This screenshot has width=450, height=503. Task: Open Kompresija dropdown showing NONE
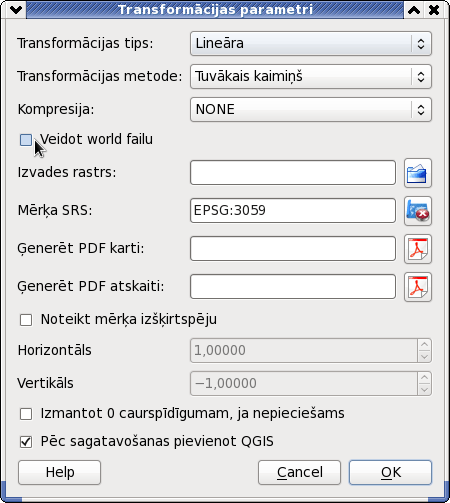[x=311, y=109]
